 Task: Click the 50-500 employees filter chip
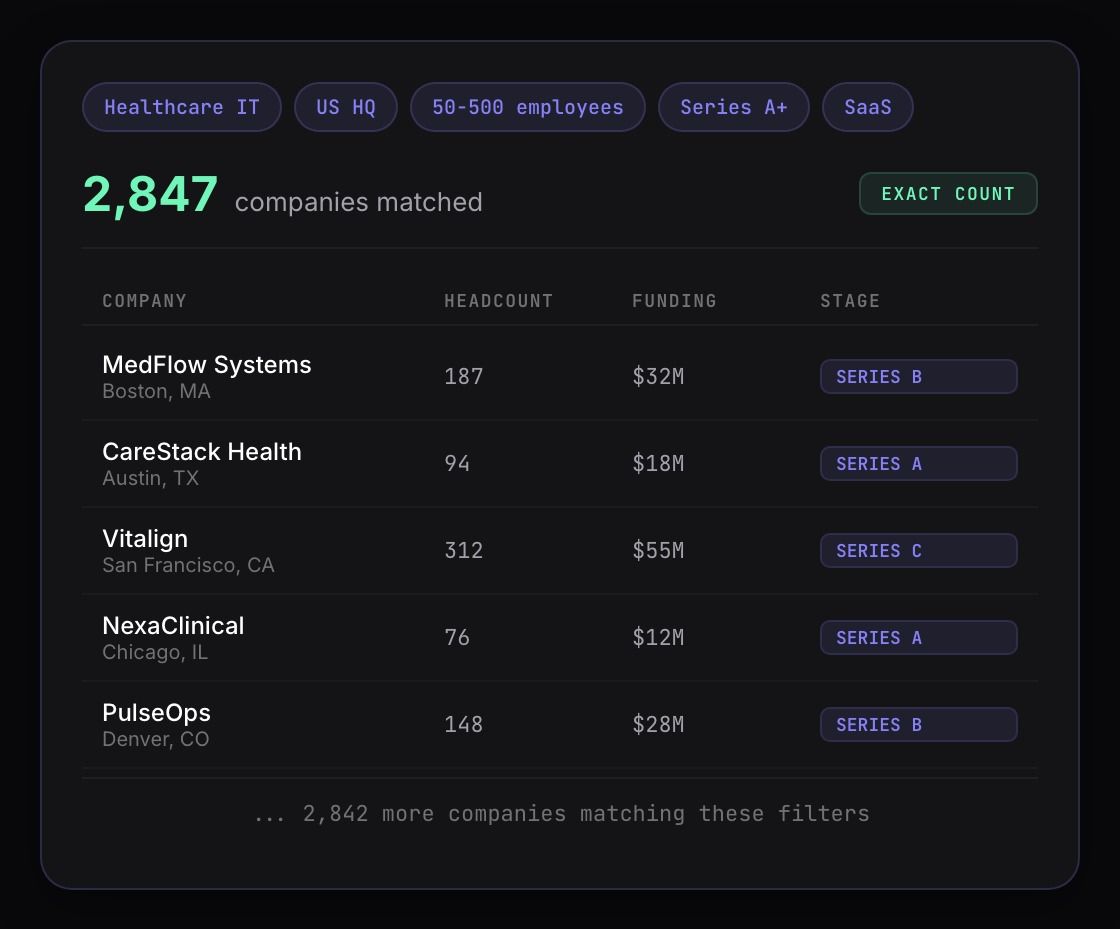click(x=528, y=107)
